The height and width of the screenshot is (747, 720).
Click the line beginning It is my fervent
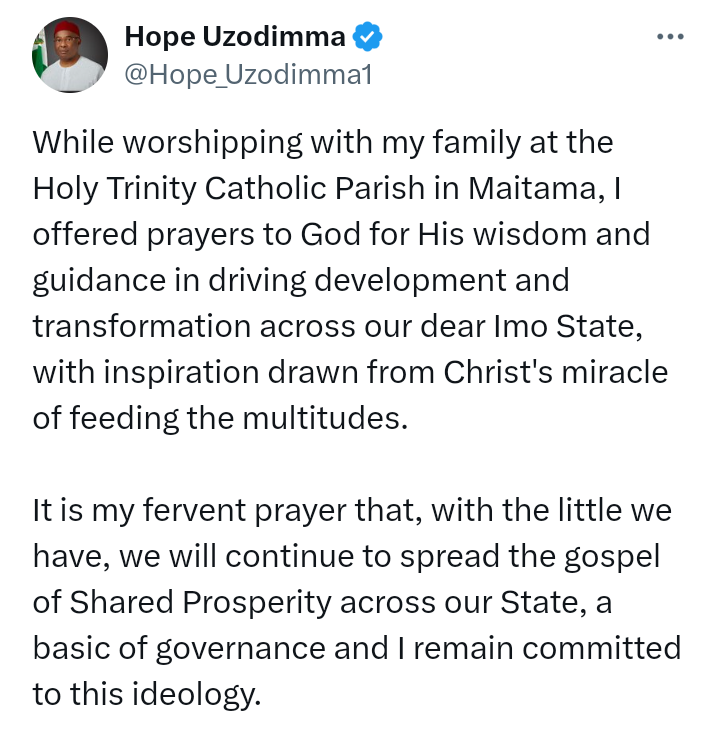[352, 510]
